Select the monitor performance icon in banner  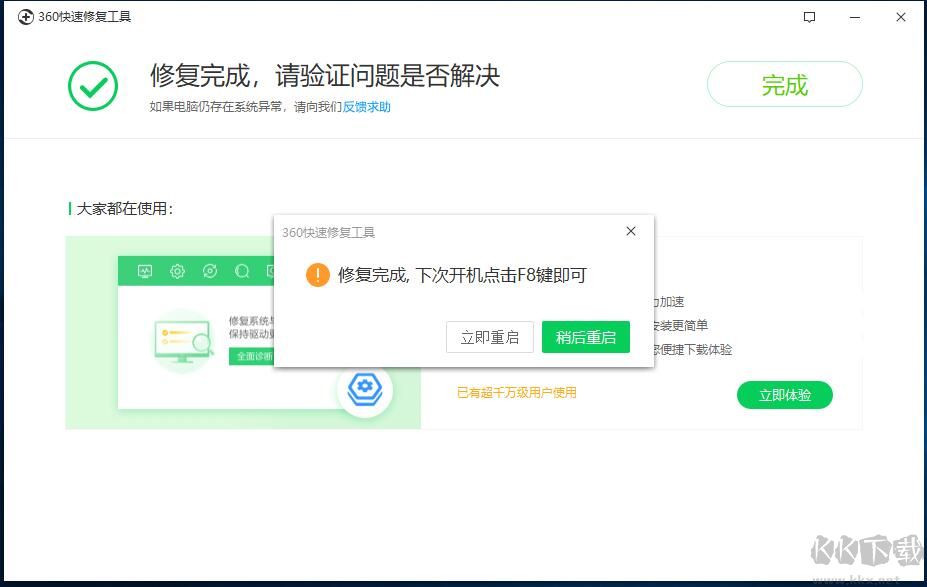click(x=145, y=271)
